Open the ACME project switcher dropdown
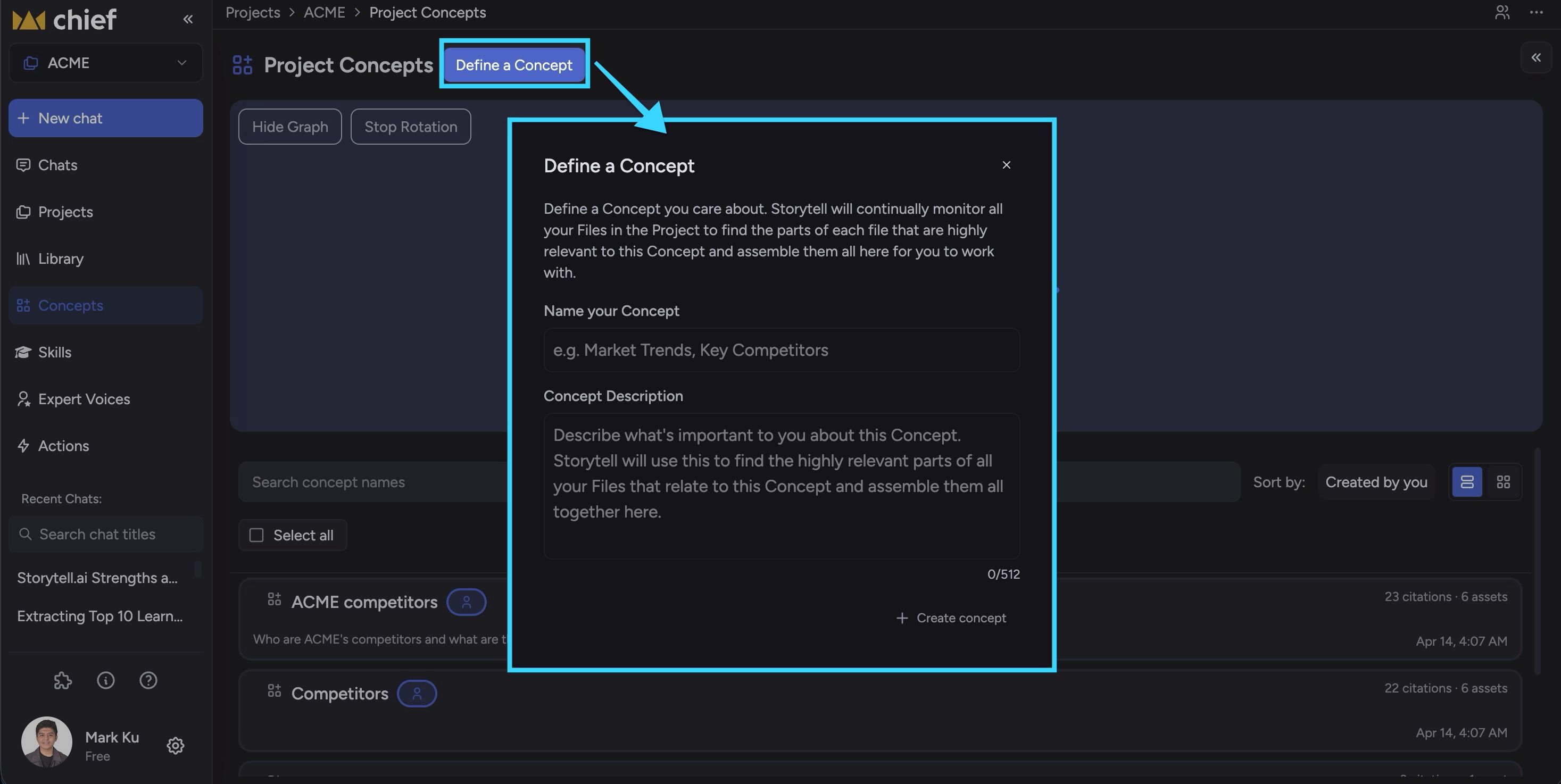 click(x=106, y=63)
